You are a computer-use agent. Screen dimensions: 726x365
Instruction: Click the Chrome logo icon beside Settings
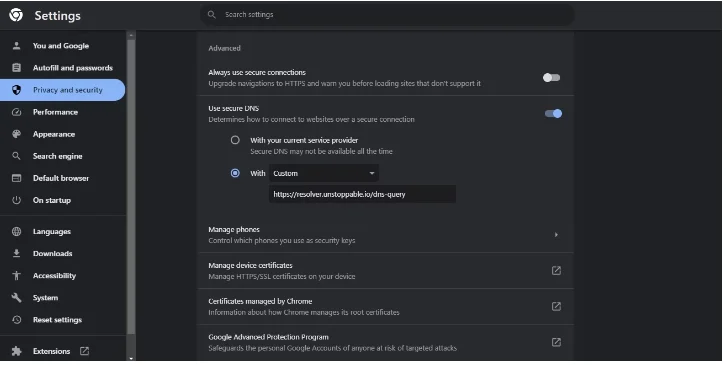[x=16, y=15]
